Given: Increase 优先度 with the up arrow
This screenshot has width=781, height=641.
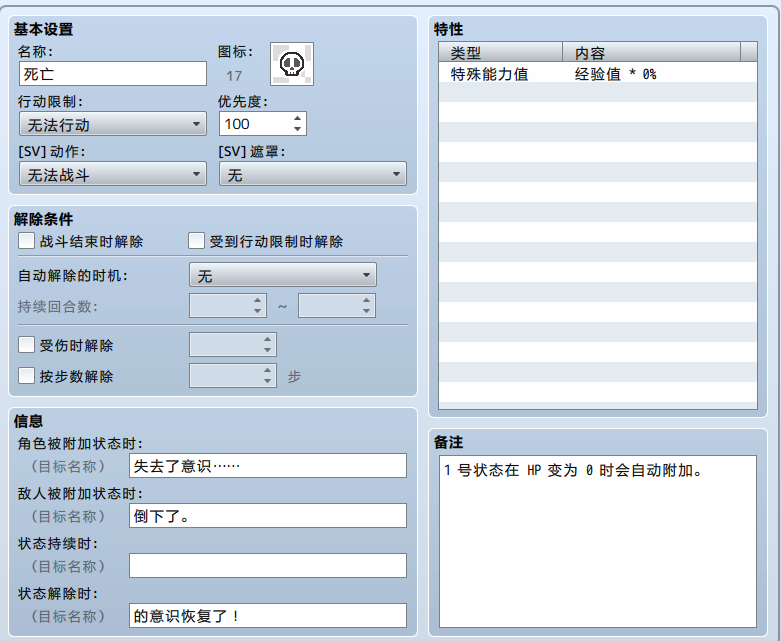Looking at the screenshot, I should tap(297, 119).
